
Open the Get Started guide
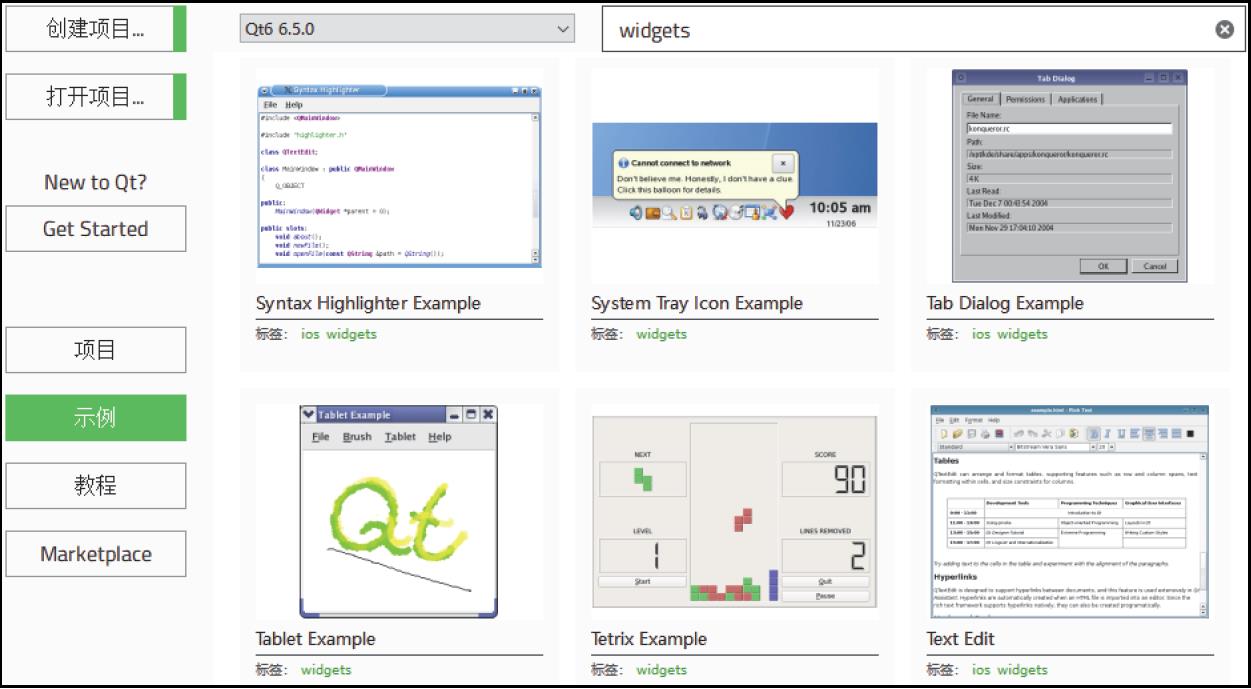tap(96, 228)
